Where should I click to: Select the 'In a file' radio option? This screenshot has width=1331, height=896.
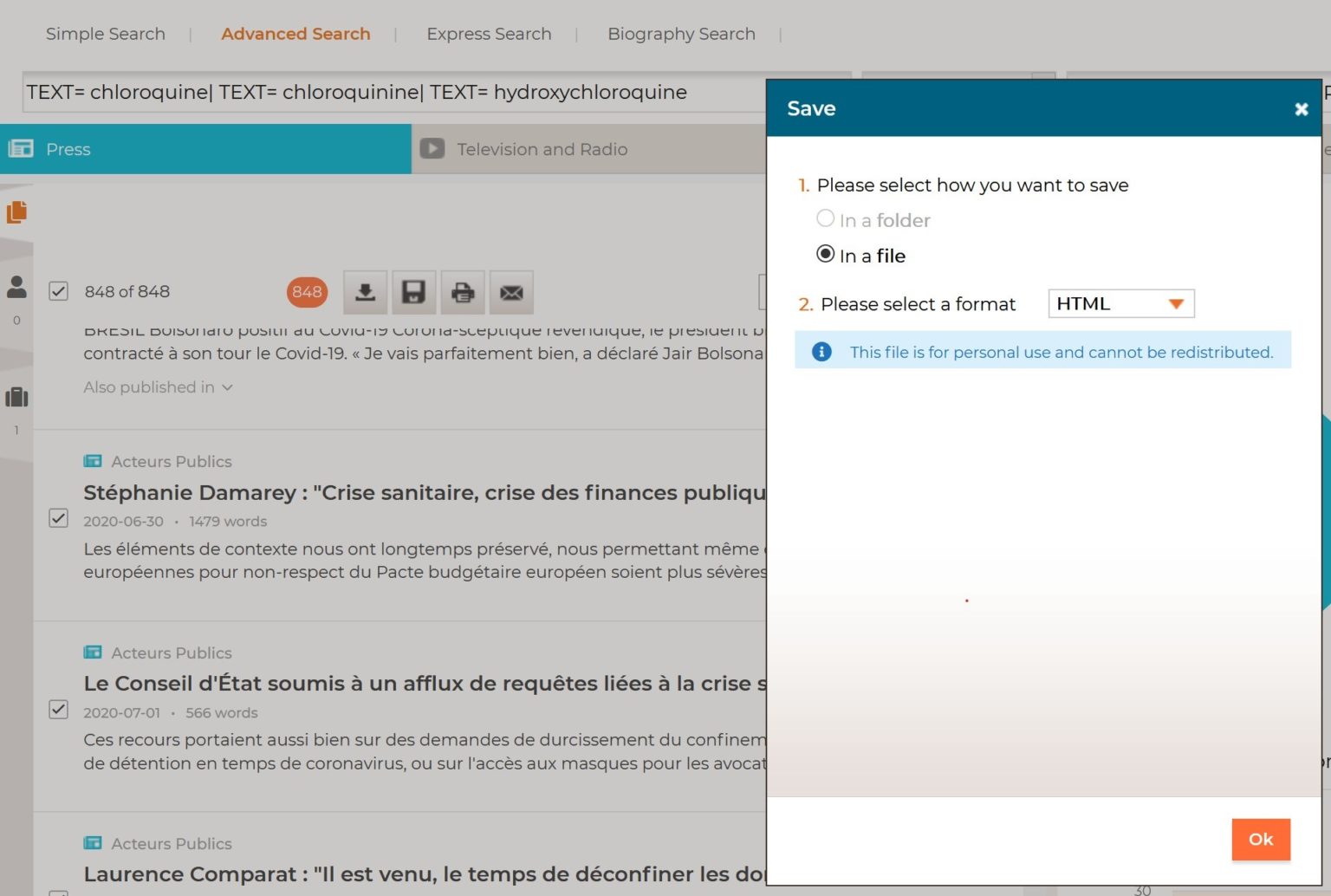tap(825, 254)
